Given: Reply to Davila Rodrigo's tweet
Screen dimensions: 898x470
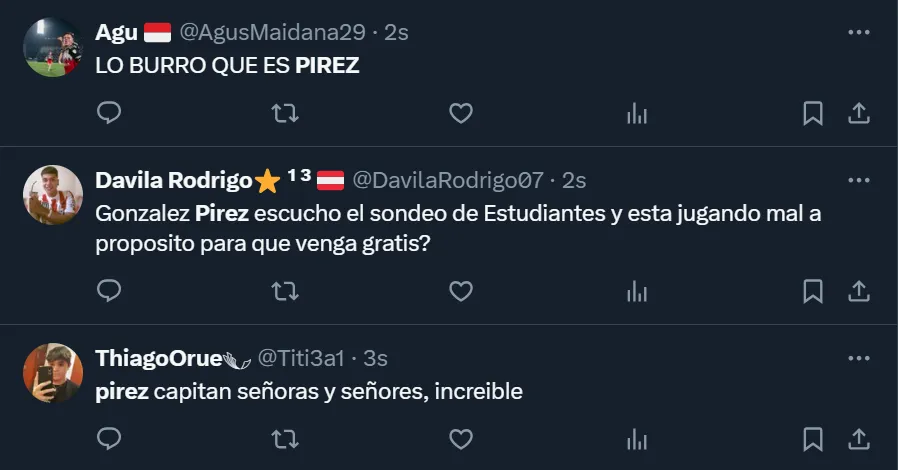Looking at the screenshot, I should click(x=109, y=291).
